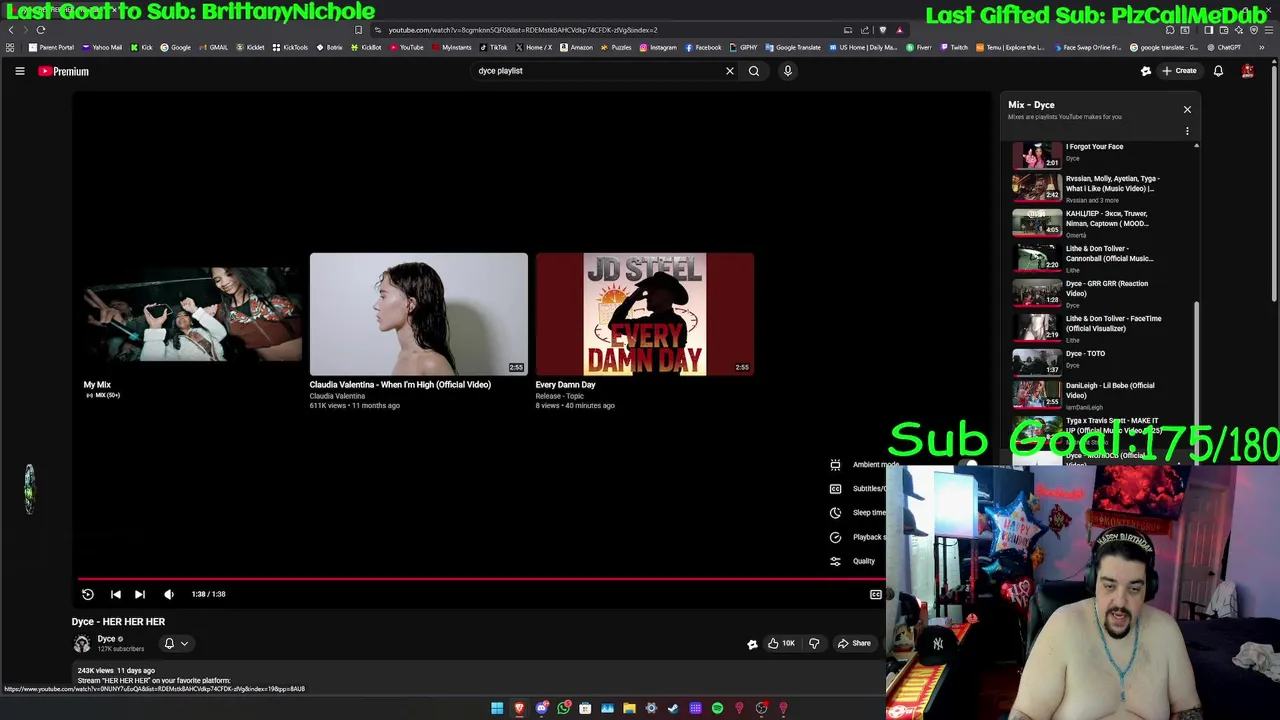The width and height of the screenshot is (1280, 720).
Task: Share the video
Action: (x=854, y=643)
